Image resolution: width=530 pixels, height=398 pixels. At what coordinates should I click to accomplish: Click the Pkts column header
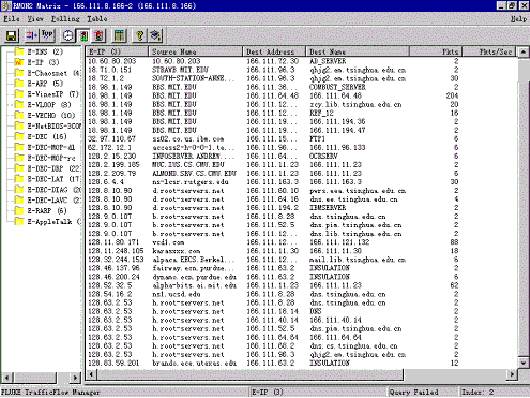[x=435, y=52]
